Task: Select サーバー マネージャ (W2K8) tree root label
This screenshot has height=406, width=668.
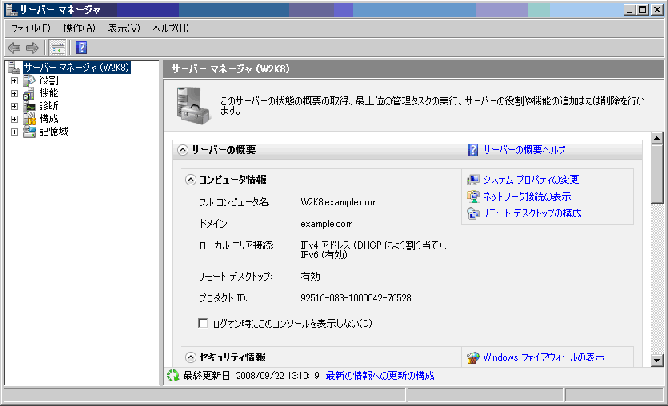Action: (77, 67)
